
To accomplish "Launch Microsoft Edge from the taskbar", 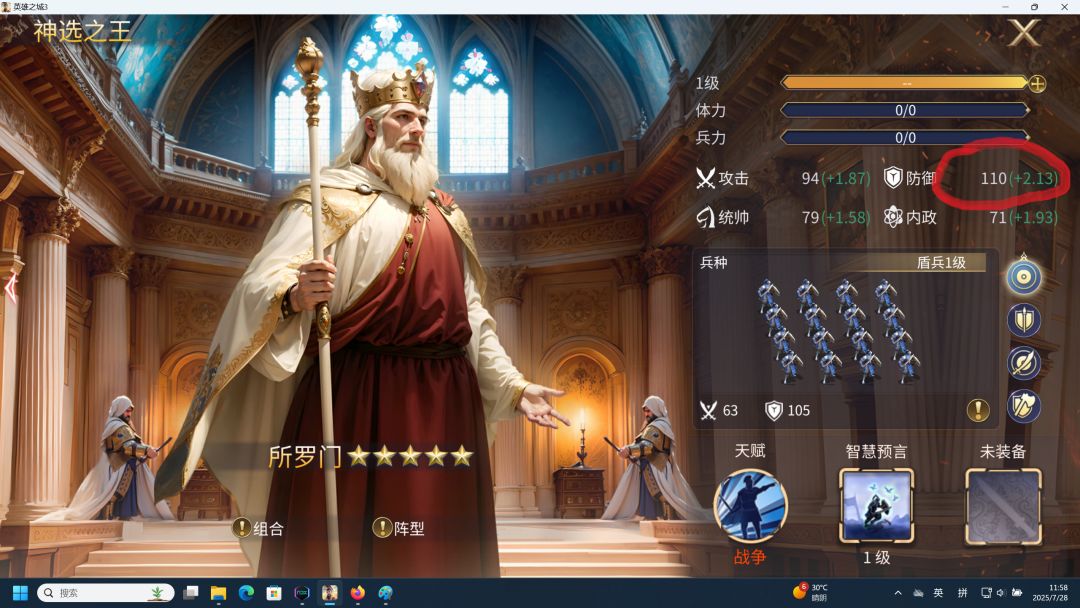I will 246,593.
